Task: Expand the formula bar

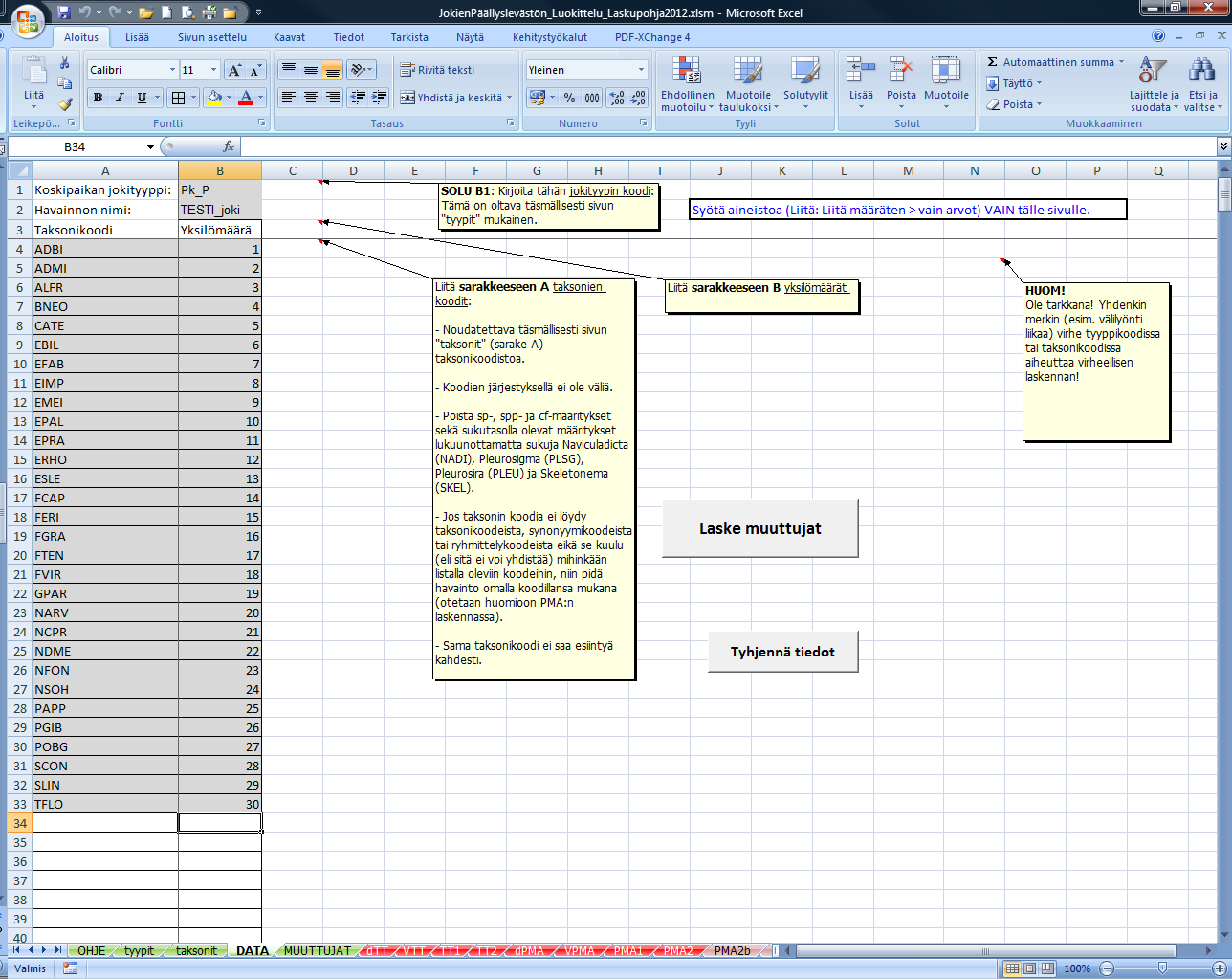Action: pos(1223,146)
